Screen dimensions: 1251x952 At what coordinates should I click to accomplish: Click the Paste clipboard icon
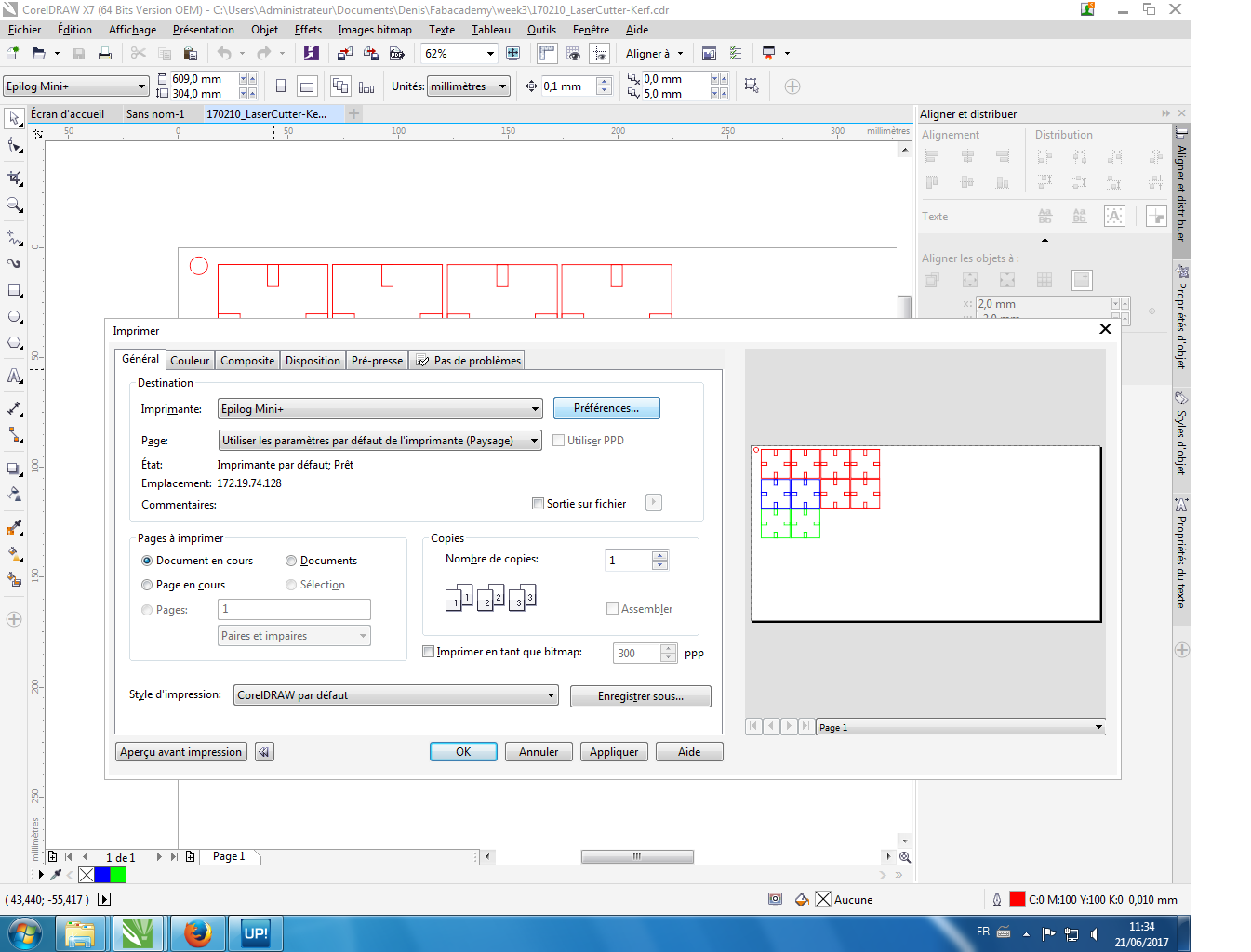pos(191,54)
